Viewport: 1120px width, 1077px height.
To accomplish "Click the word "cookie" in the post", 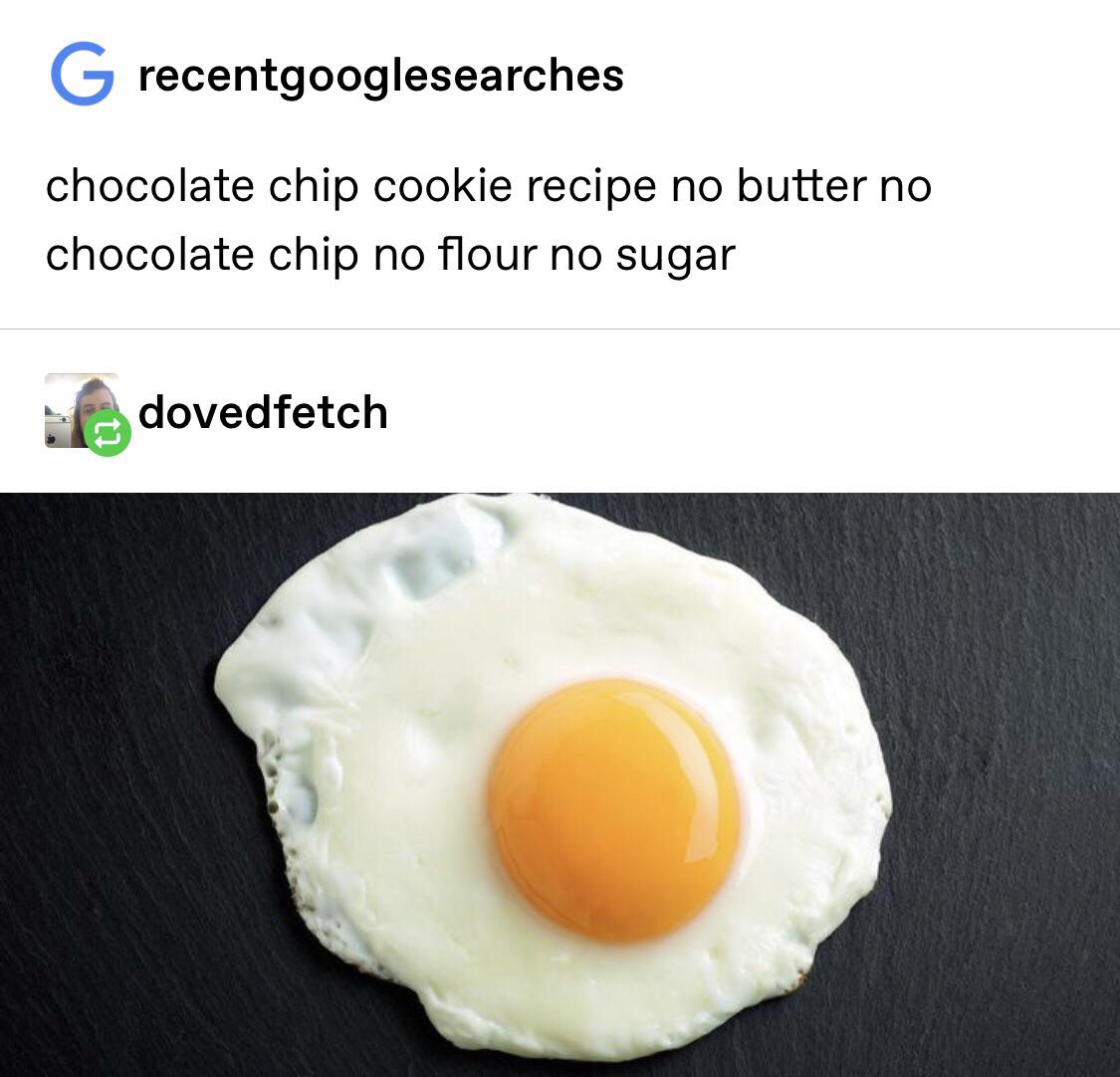I will pos(442,186).
